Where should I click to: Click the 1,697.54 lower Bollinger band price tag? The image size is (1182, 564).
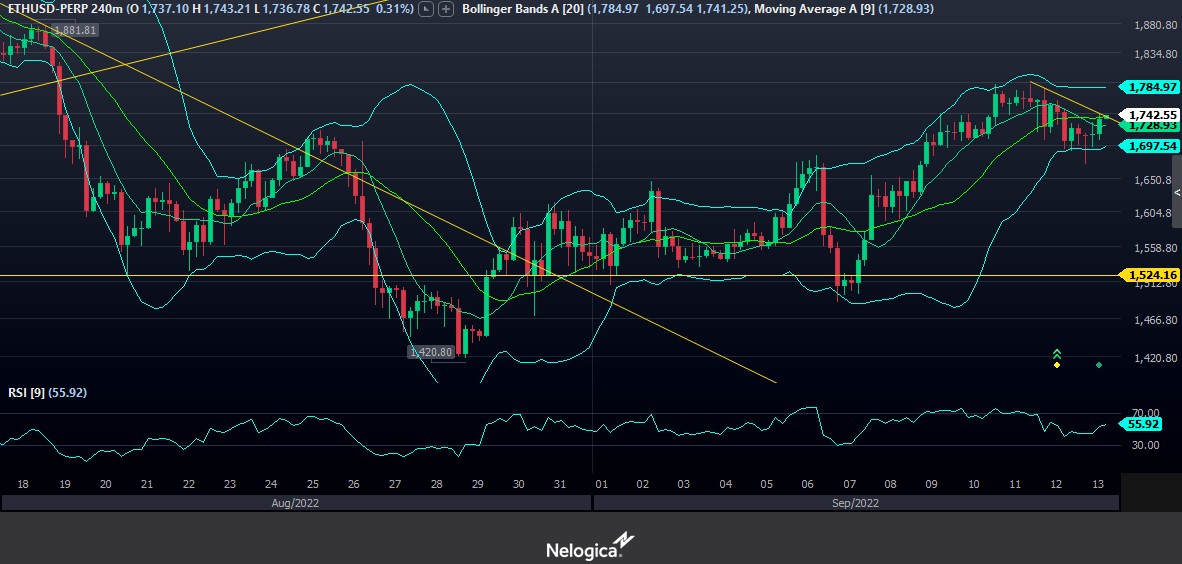click(1152, 146)
